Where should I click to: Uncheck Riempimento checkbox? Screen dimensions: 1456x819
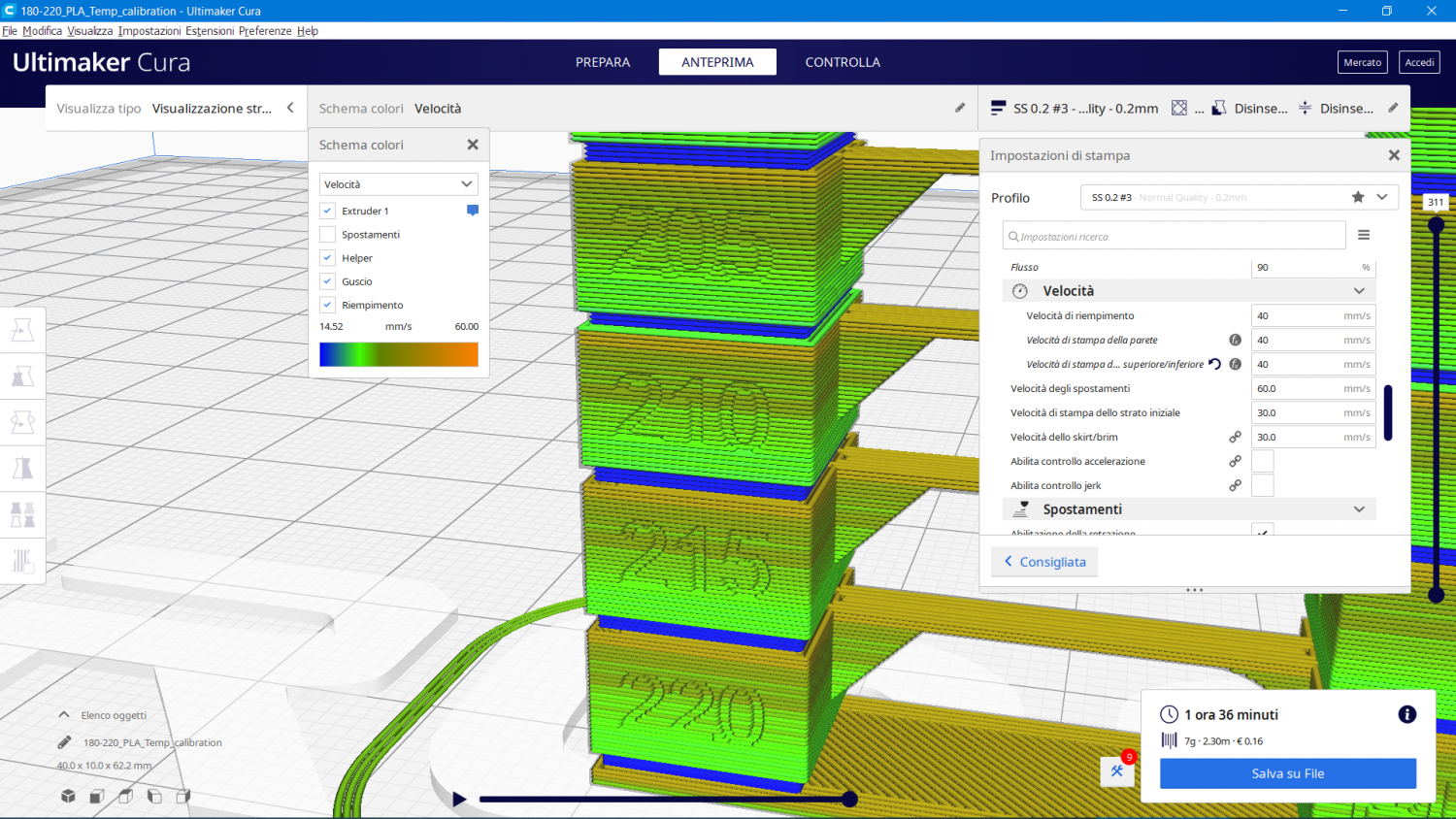point(327,305)
